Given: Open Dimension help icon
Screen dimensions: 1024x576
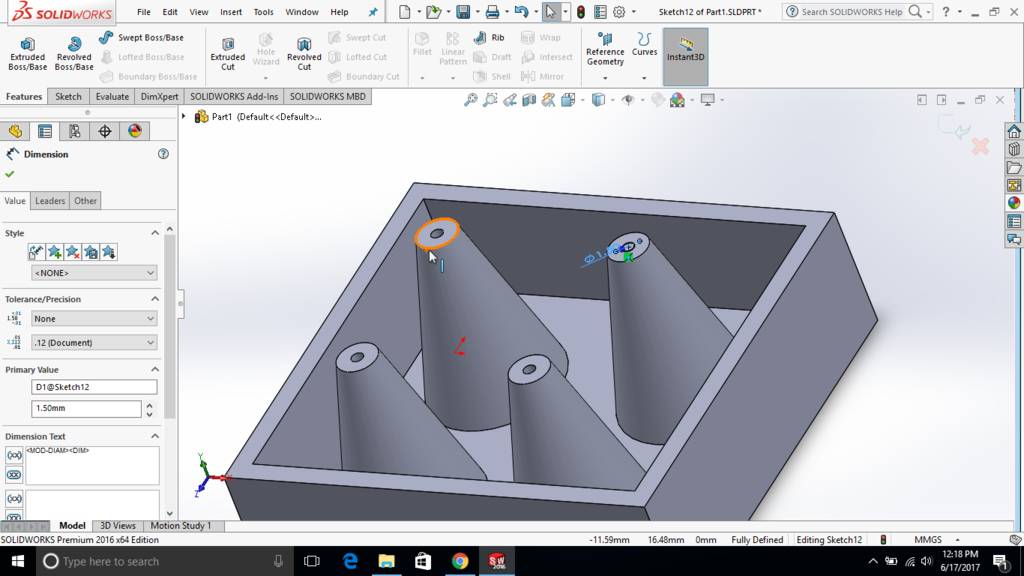Looking at the screenshot, I should 163,154.
